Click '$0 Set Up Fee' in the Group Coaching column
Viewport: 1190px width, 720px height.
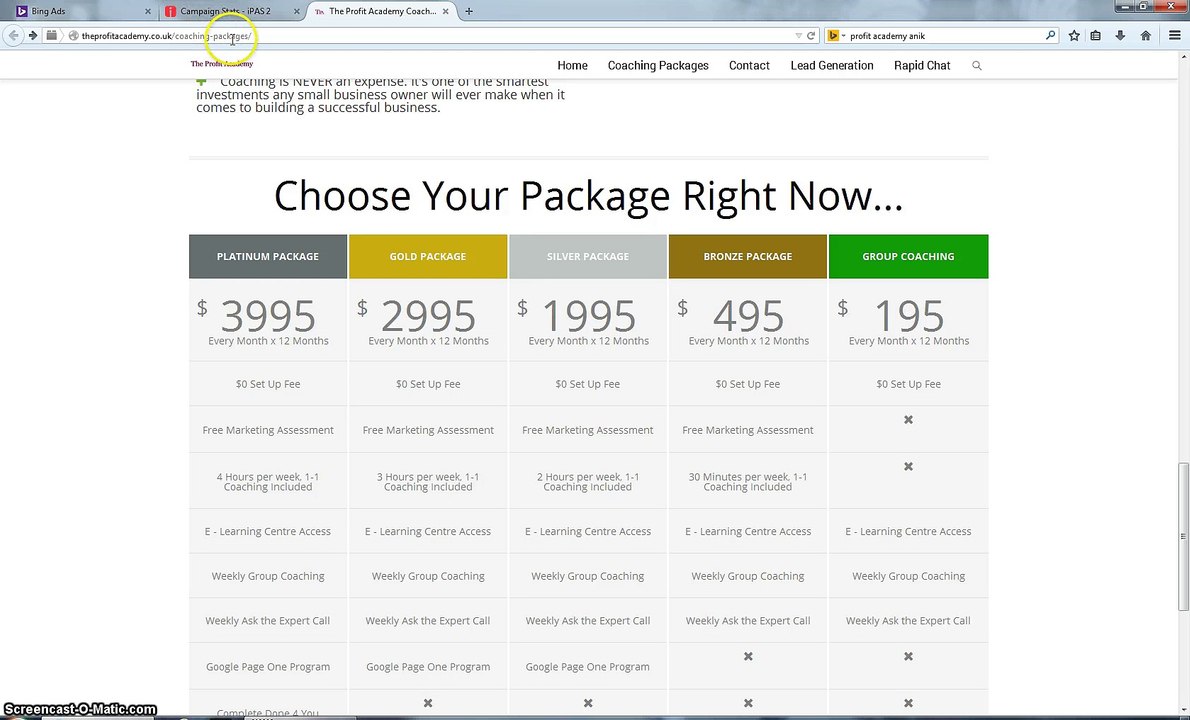[908, 384]
